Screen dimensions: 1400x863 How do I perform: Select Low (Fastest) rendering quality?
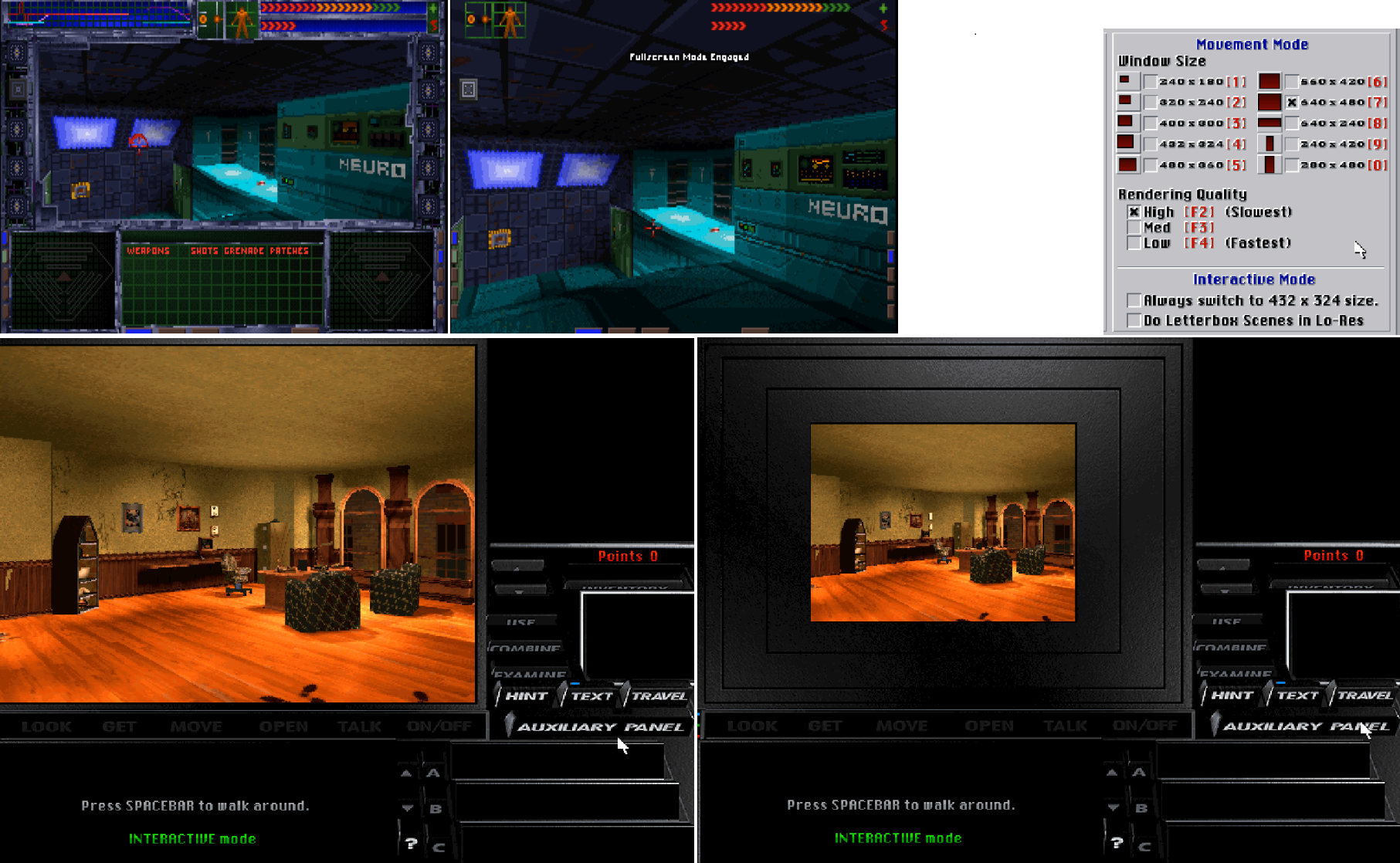coord(1134,243)
